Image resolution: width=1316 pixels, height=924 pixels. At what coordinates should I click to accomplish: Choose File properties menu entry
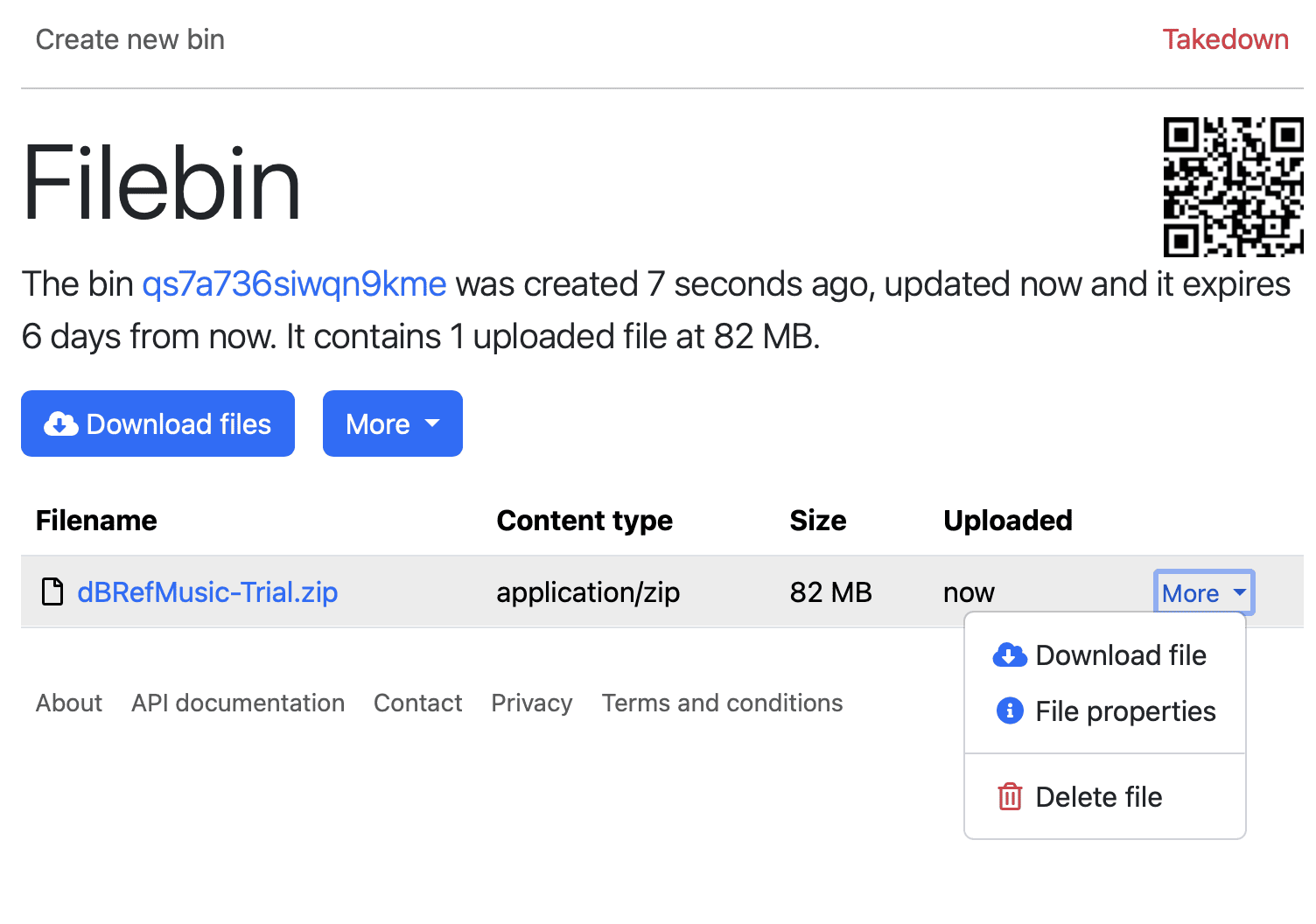click(1124, 711)
